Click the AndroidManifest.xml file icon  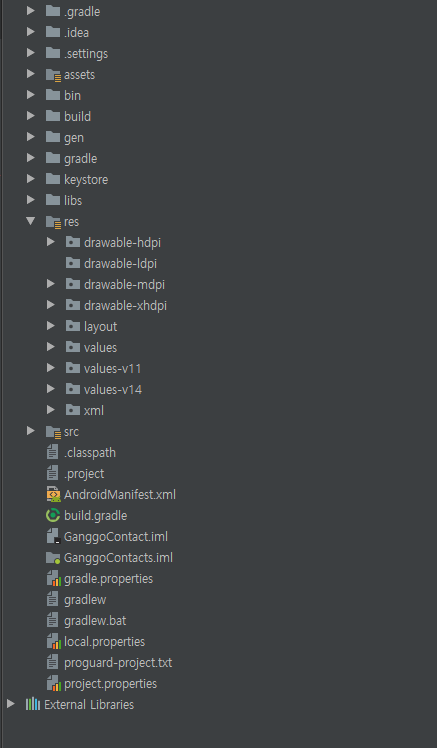tap(53, 494)
